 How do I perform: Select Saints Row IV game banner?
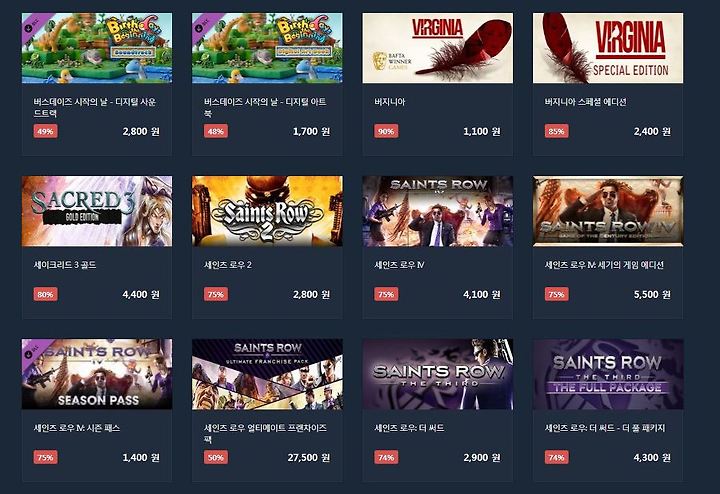coord(438,211)
